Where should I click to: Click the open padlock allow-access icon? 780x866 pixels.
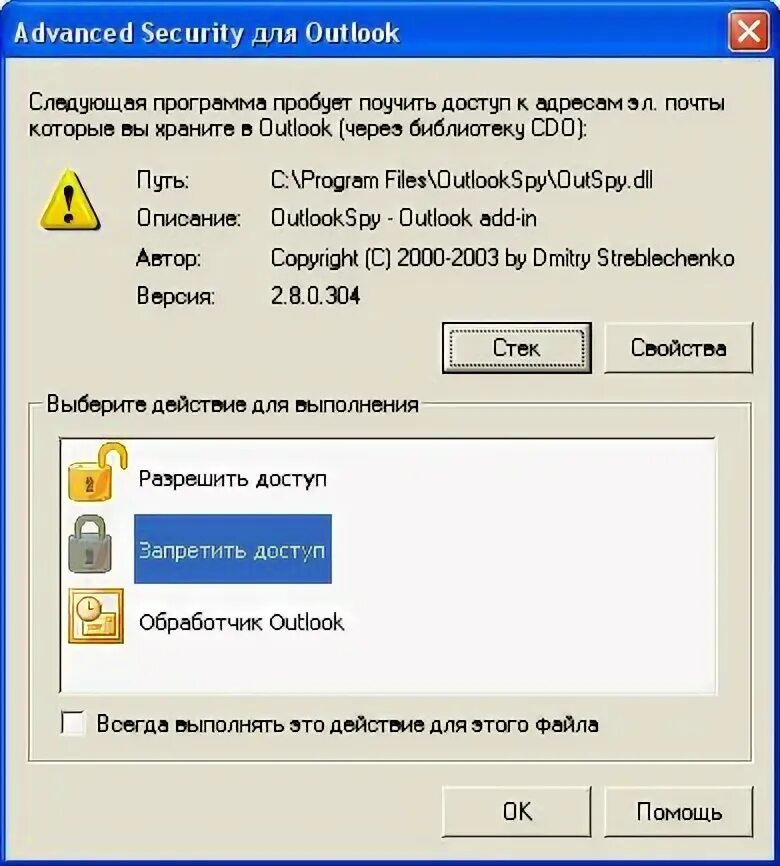click(97, 473)
